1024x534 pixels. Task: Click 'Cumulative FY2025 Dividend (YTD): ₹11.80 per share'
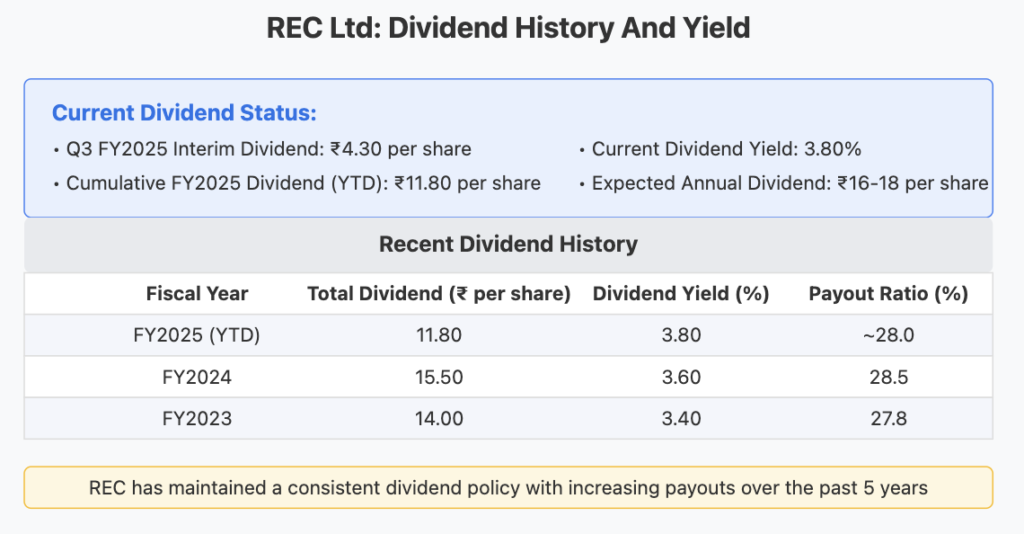pos(303,183)
